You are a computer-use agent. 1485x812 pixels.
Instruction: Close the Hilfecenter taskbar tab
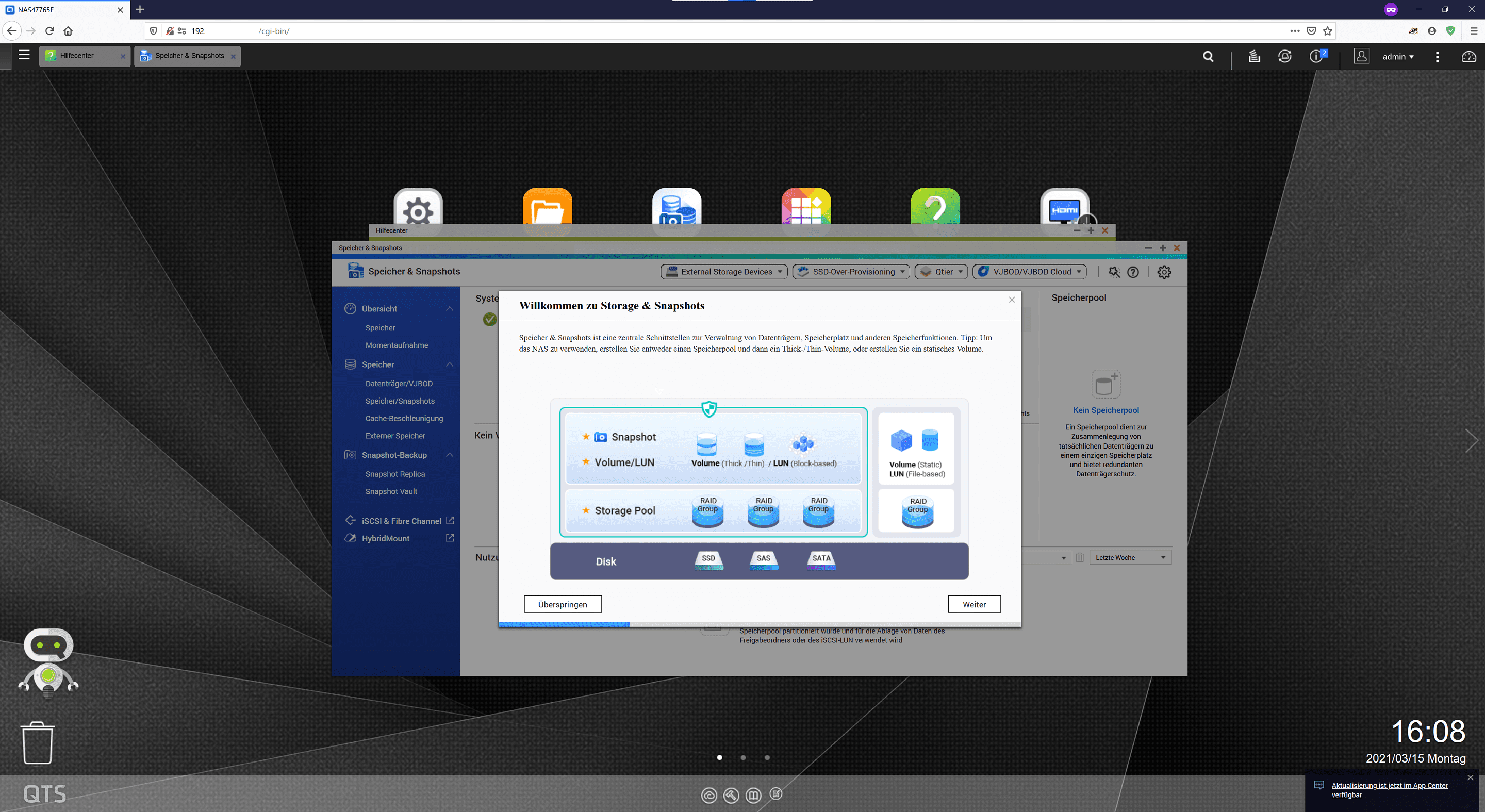(123, 57)
